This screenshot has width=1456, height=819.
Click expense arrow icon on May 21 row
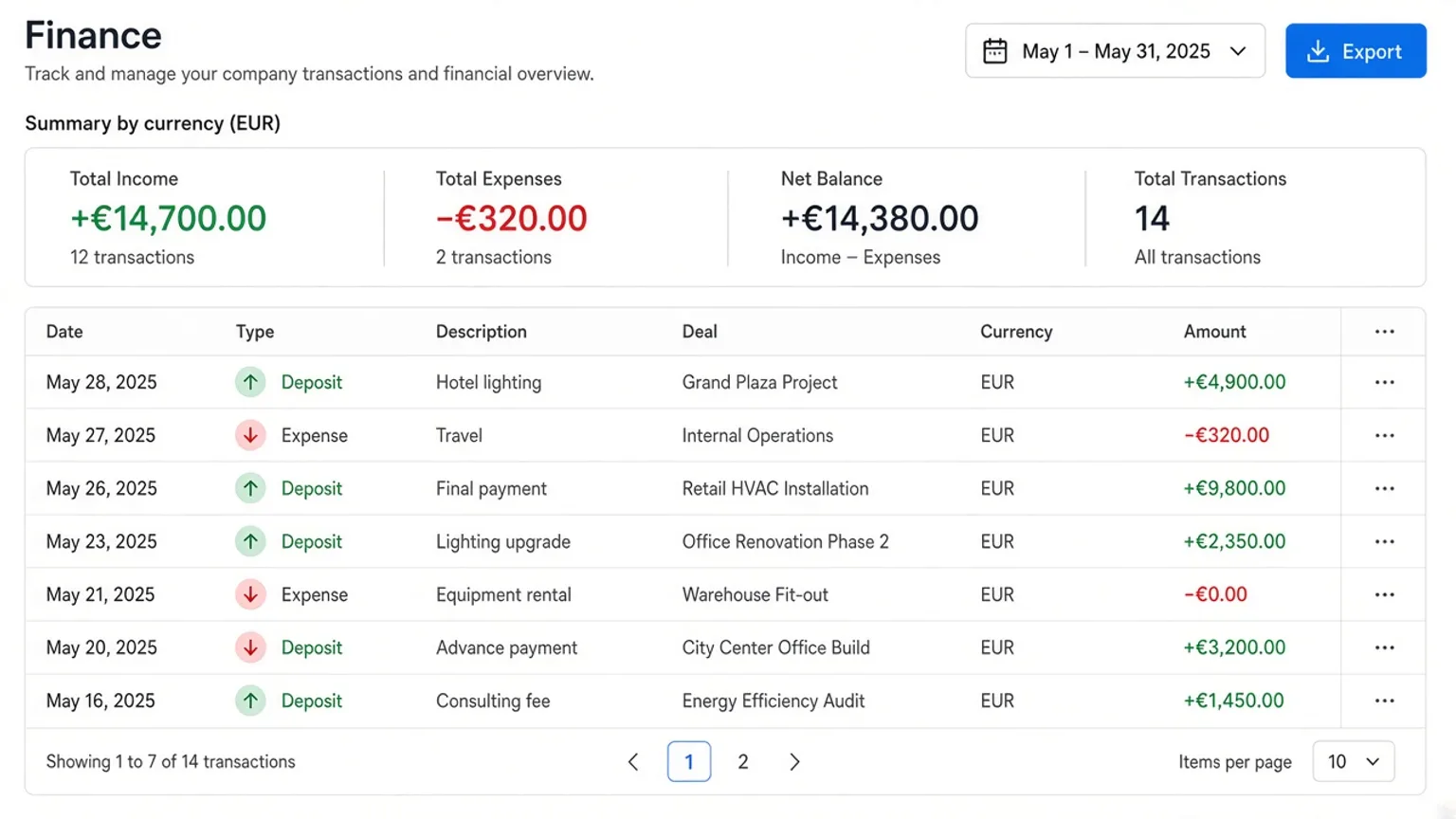pos(250,594)
